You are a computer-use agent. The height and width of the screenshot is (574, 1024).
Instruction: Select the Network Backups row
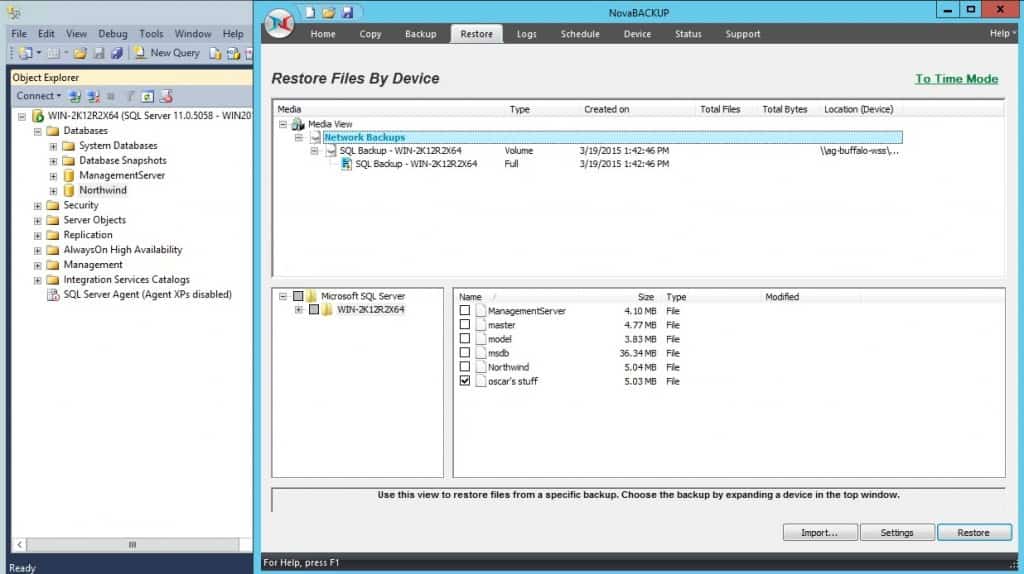point(613,137)
